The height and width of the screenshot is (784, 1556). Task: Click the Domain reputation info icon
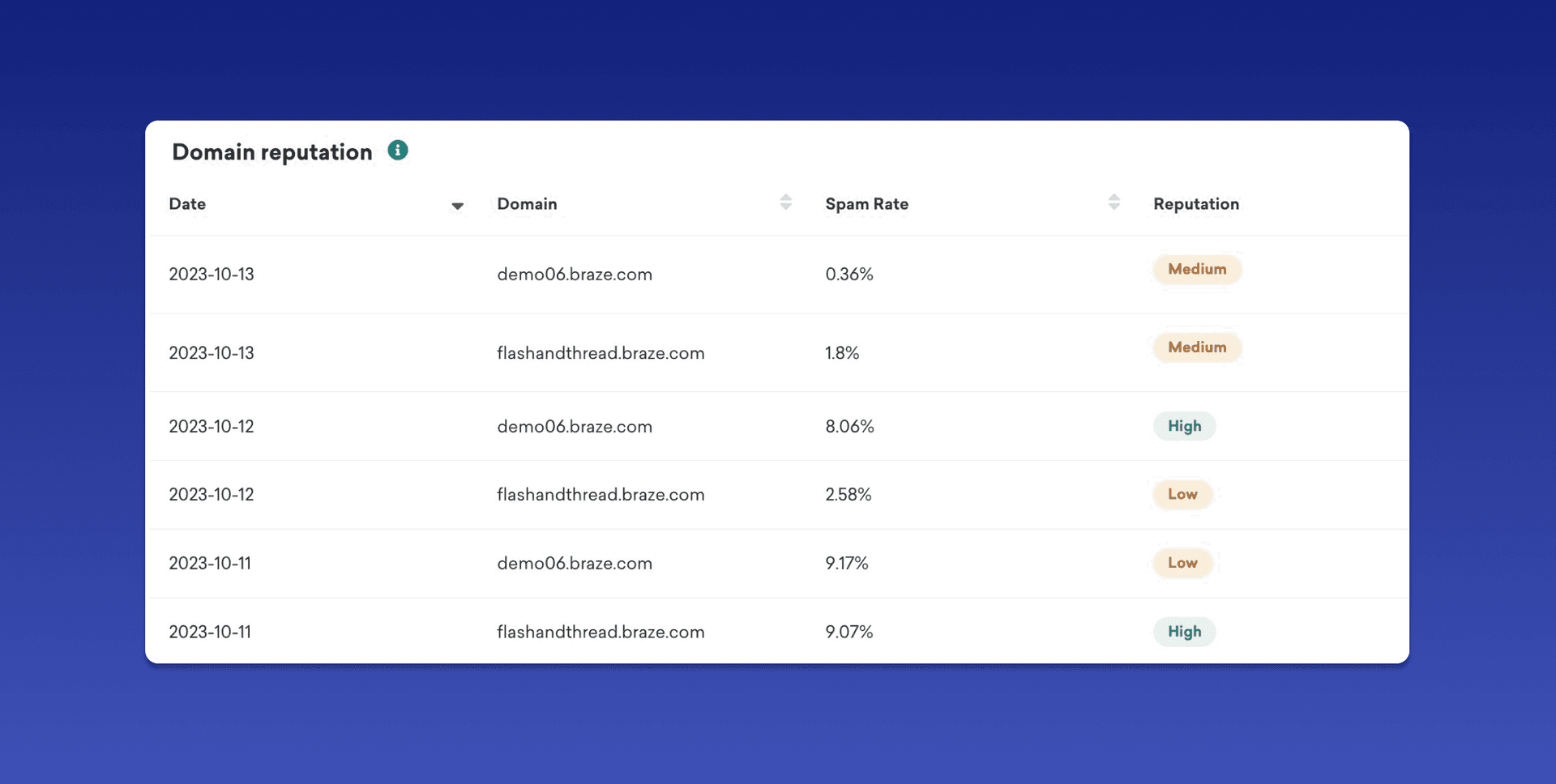397,151
